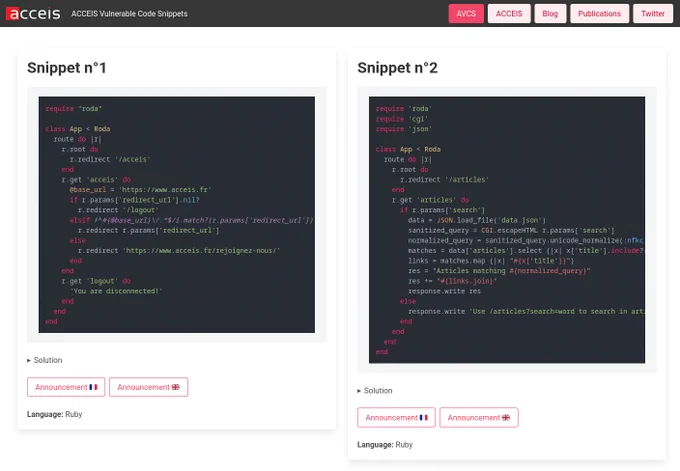Click the "Articles matching" res line

[499, 271]
